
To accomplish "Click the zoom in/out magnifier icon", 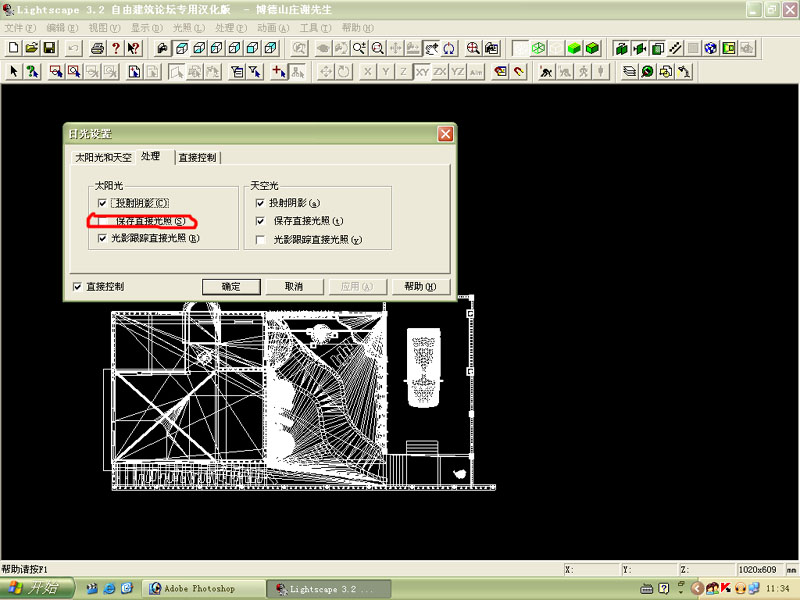I will [x=360, y=48].
